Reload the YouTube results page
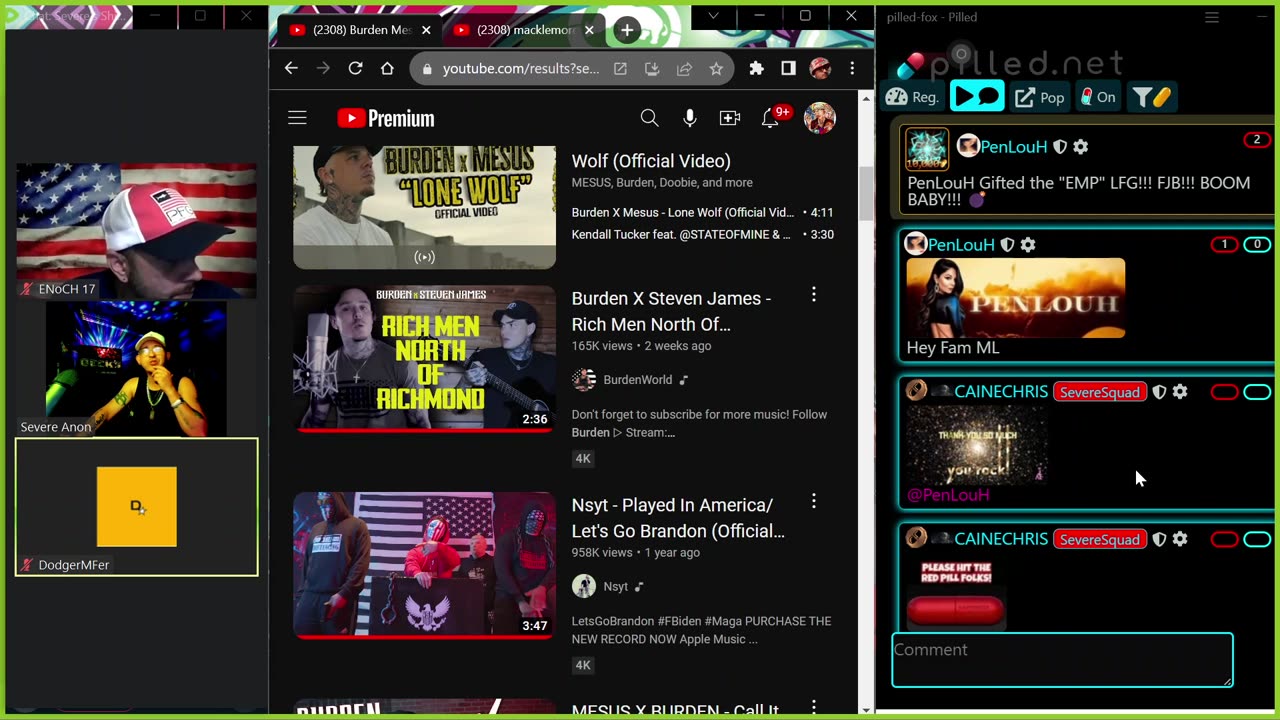The image size is (1280, 720). click(355, 68)
